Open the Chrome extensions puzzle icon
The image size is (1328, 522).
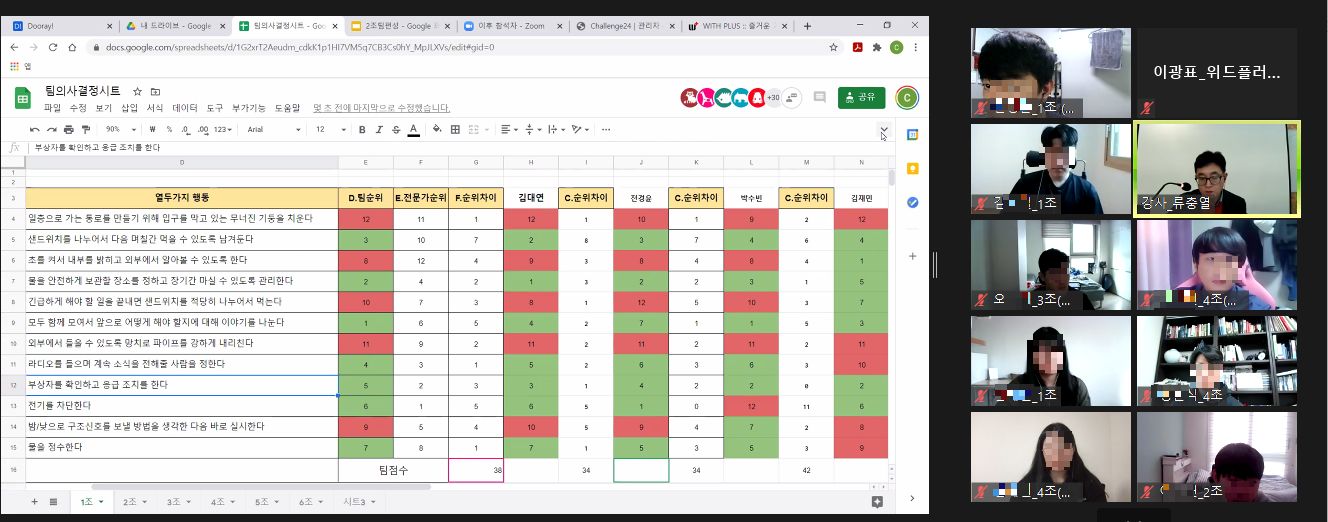click(x=877, y=46)
